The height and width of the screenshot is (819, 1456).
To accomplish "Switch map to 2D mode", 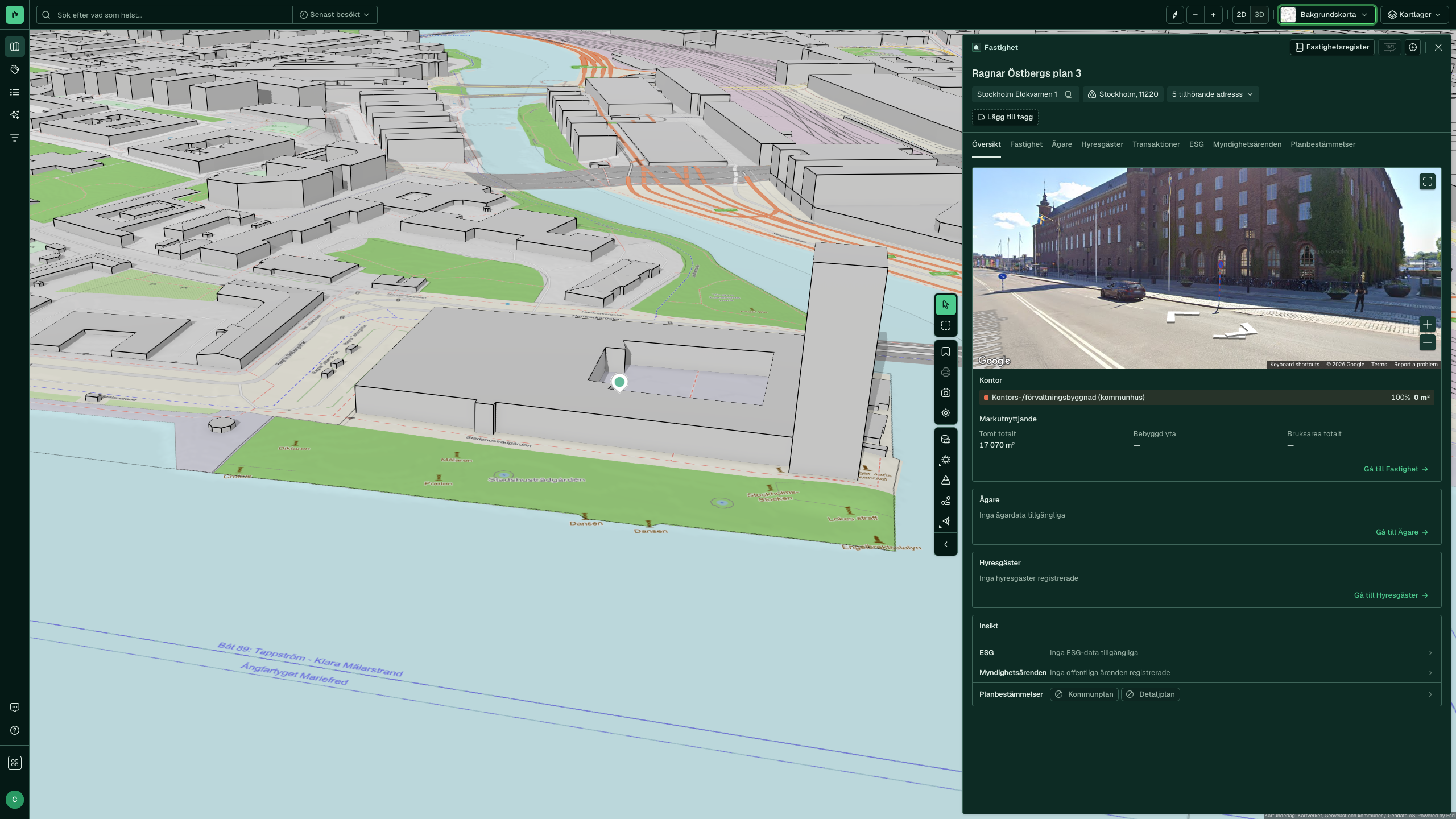I will [x=1242, y=15].
